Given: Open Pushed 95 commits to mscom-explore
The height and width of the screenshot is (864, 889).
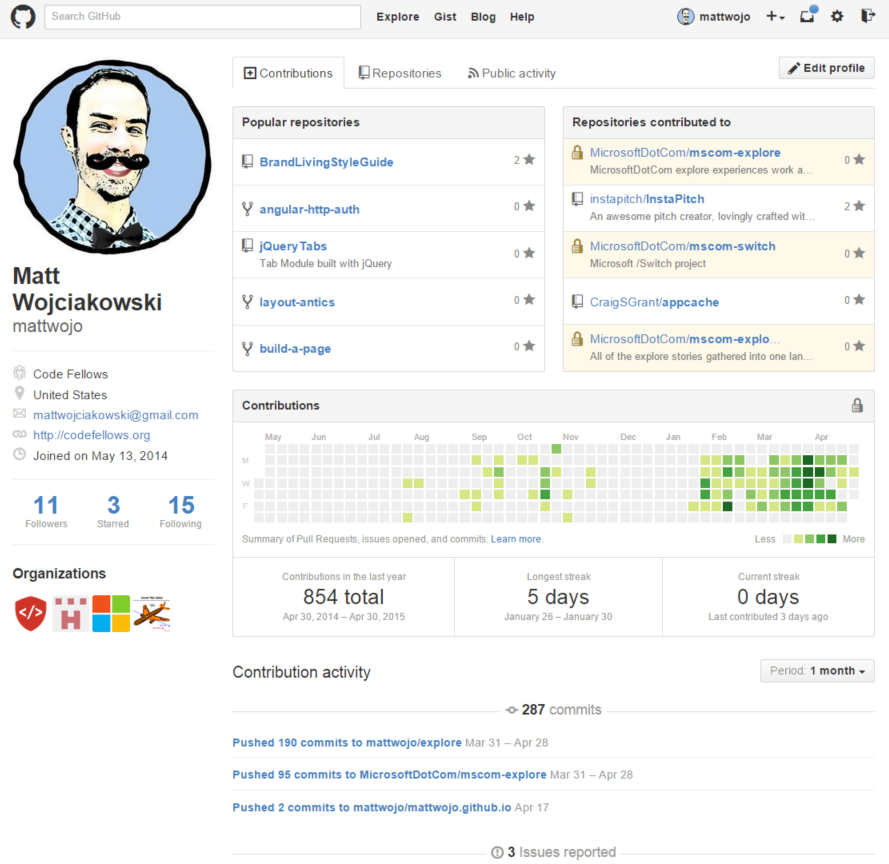Looking at the screenshot, I should tap(390, 774).
